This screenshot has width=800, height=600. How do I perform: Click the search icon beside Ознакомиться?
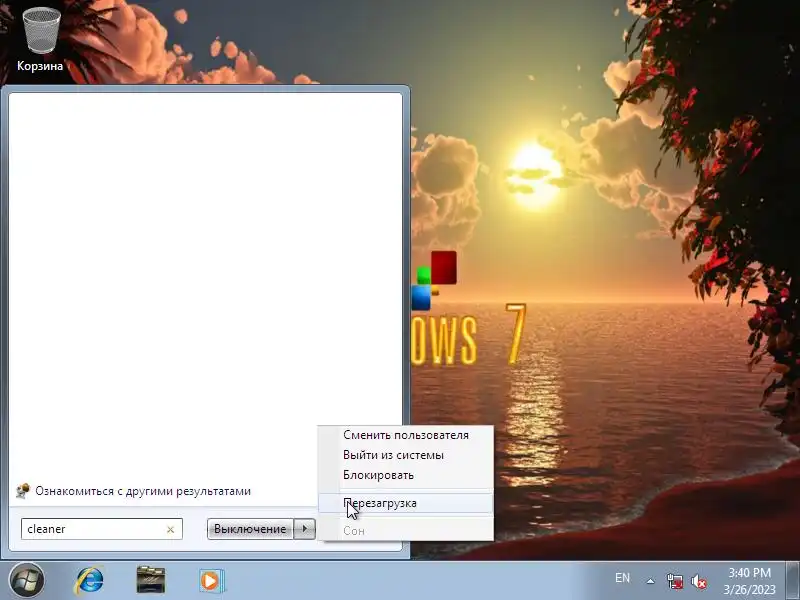pos(22,491)
